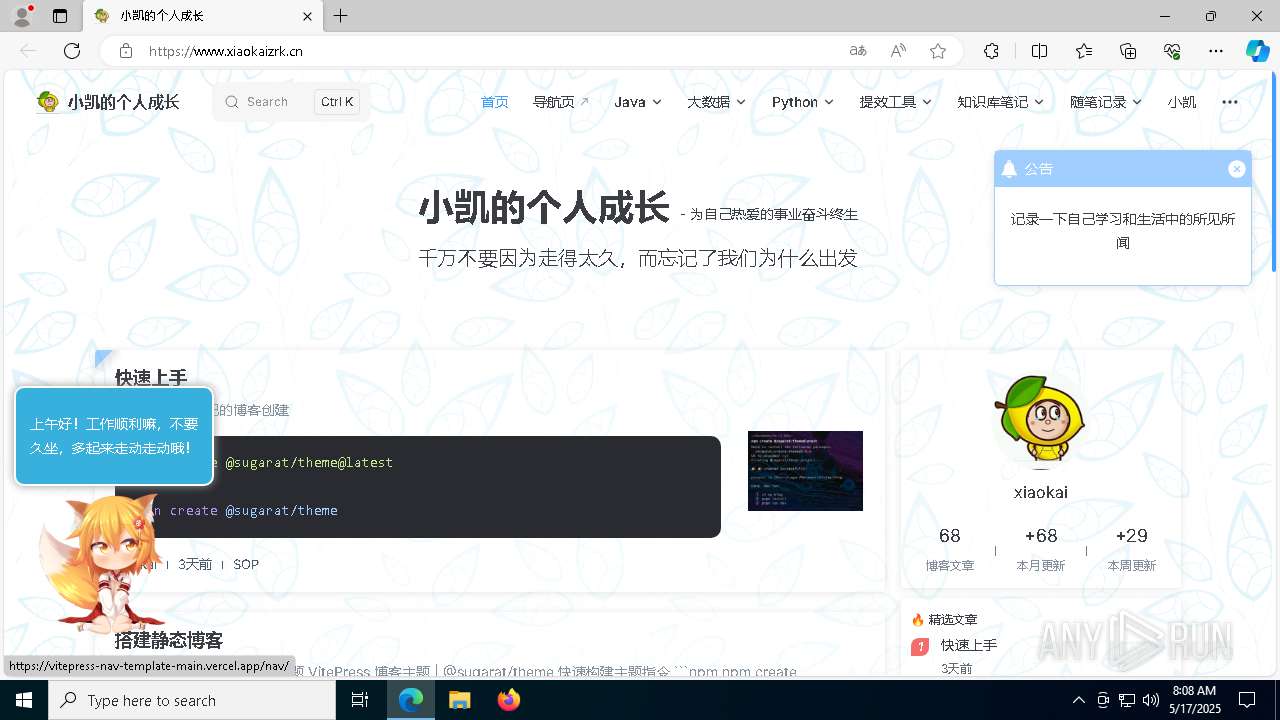The image size is (1280, 720).
Task: Click the 本月更新 stat
Action: click(1041, 548)
